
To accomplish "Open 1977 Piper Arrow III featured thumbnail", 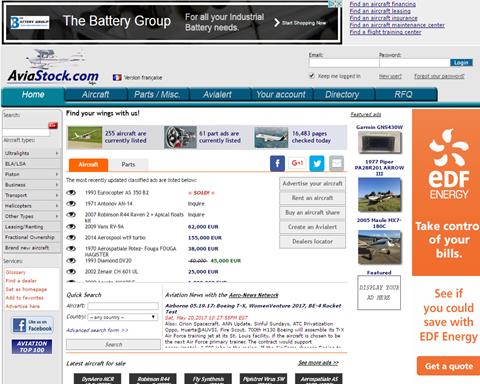I will pyautogui.click(x=379, y=194).
